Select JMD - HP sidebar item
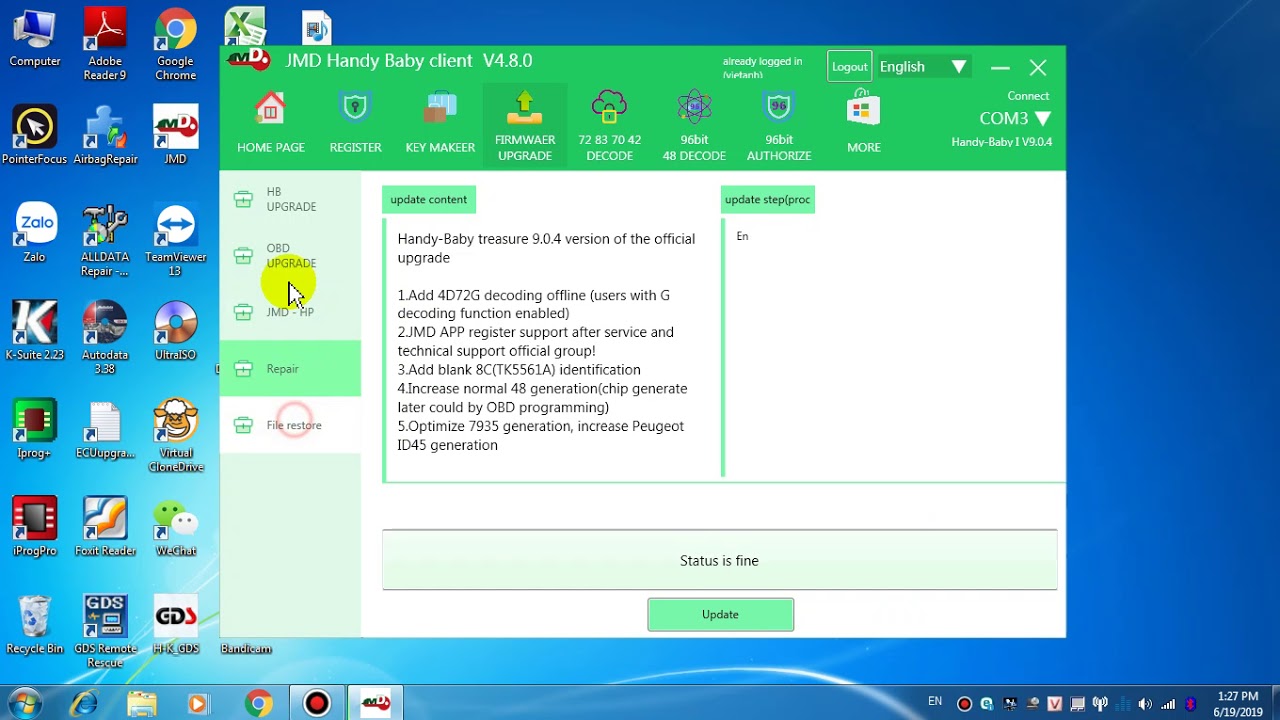1280x720 pixels. coord(290,312)
